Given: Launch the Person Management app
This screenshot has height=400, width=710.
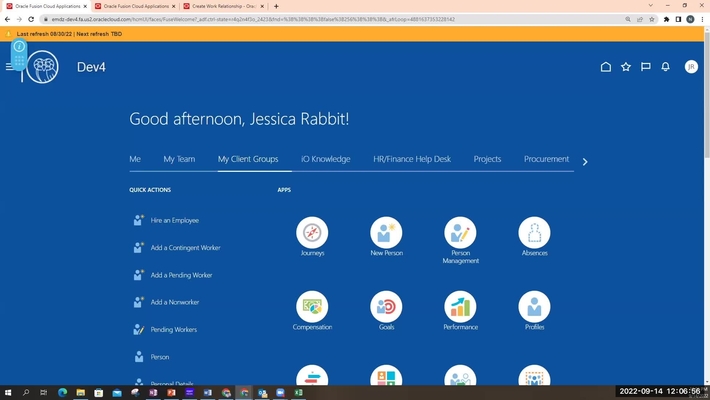Looking at the screenshot, I should point(460,233).
